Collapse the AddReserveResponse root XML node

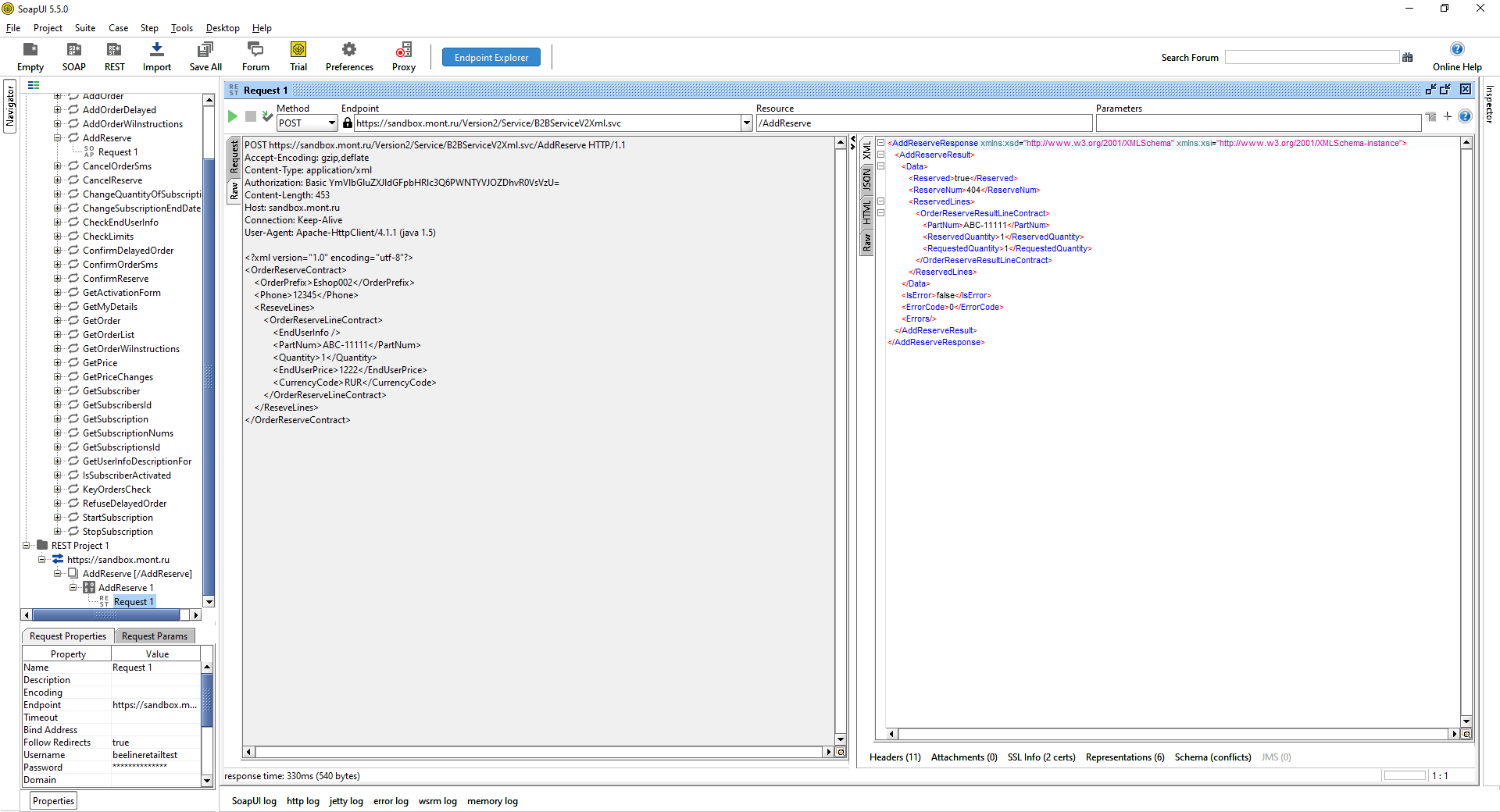(x=880, y=143)
